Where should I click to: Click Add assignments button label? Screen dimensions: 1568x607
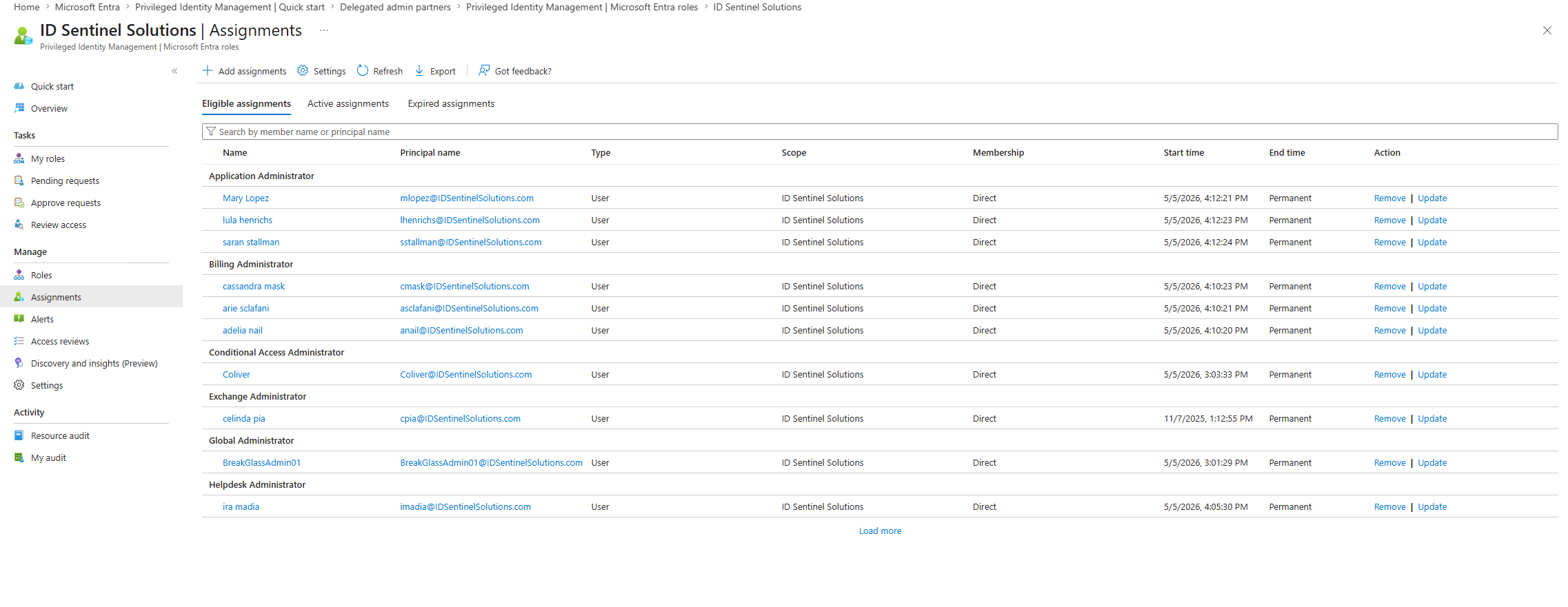[252, 72]
